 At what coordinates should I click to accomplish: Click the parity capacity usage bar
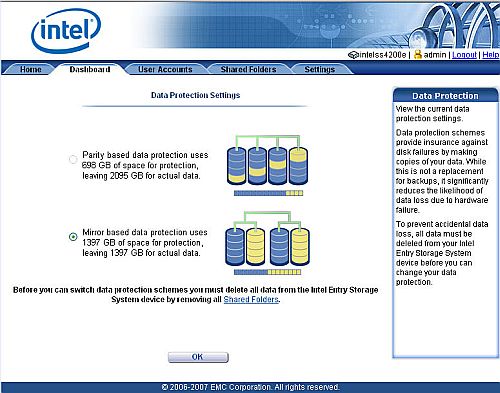click(x=268, y=193)
